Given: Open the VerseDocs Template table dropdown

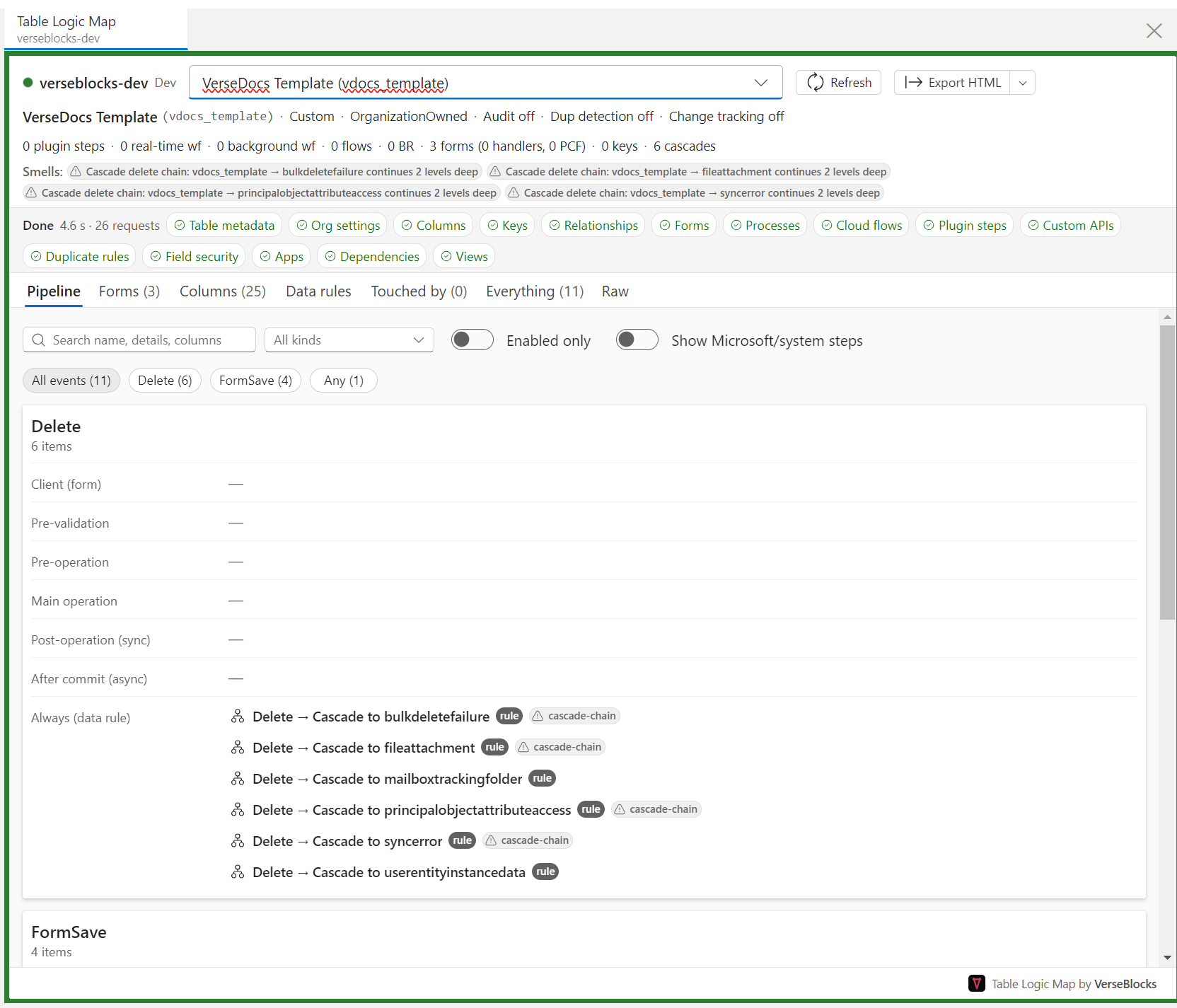Looking at the screenshot, I should [485, 83].
